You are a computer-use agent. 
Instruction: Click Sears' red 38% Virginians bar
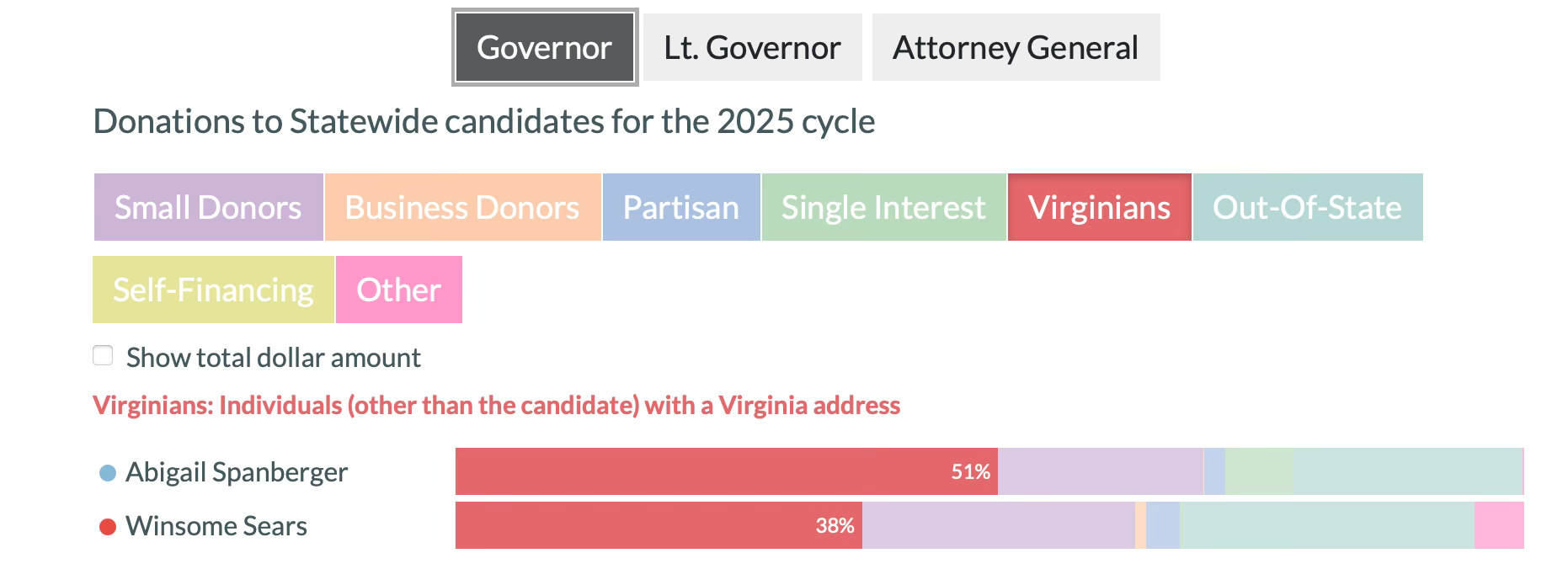tap(659, 525)
